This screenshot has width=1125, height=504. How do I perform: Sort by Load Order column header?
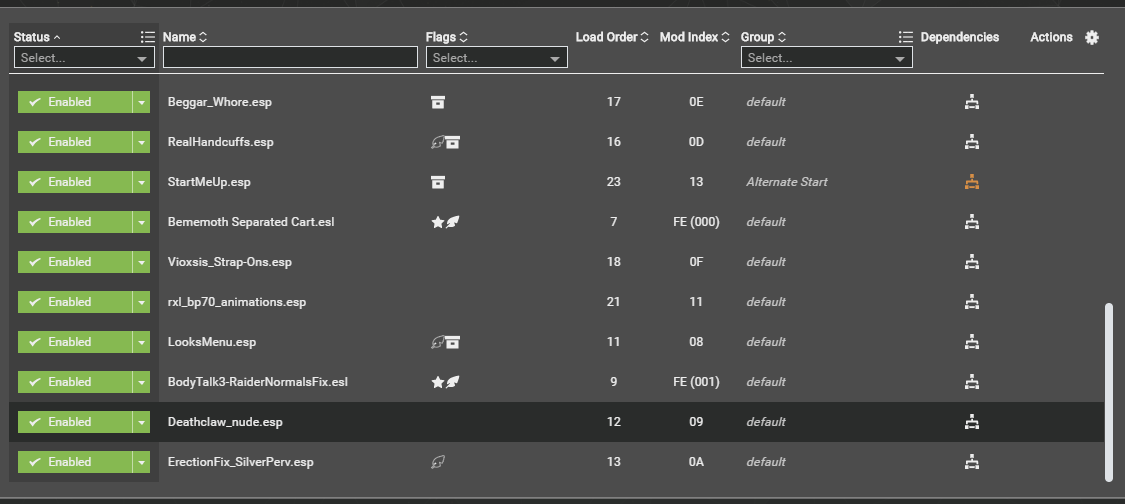coord(612,37)
